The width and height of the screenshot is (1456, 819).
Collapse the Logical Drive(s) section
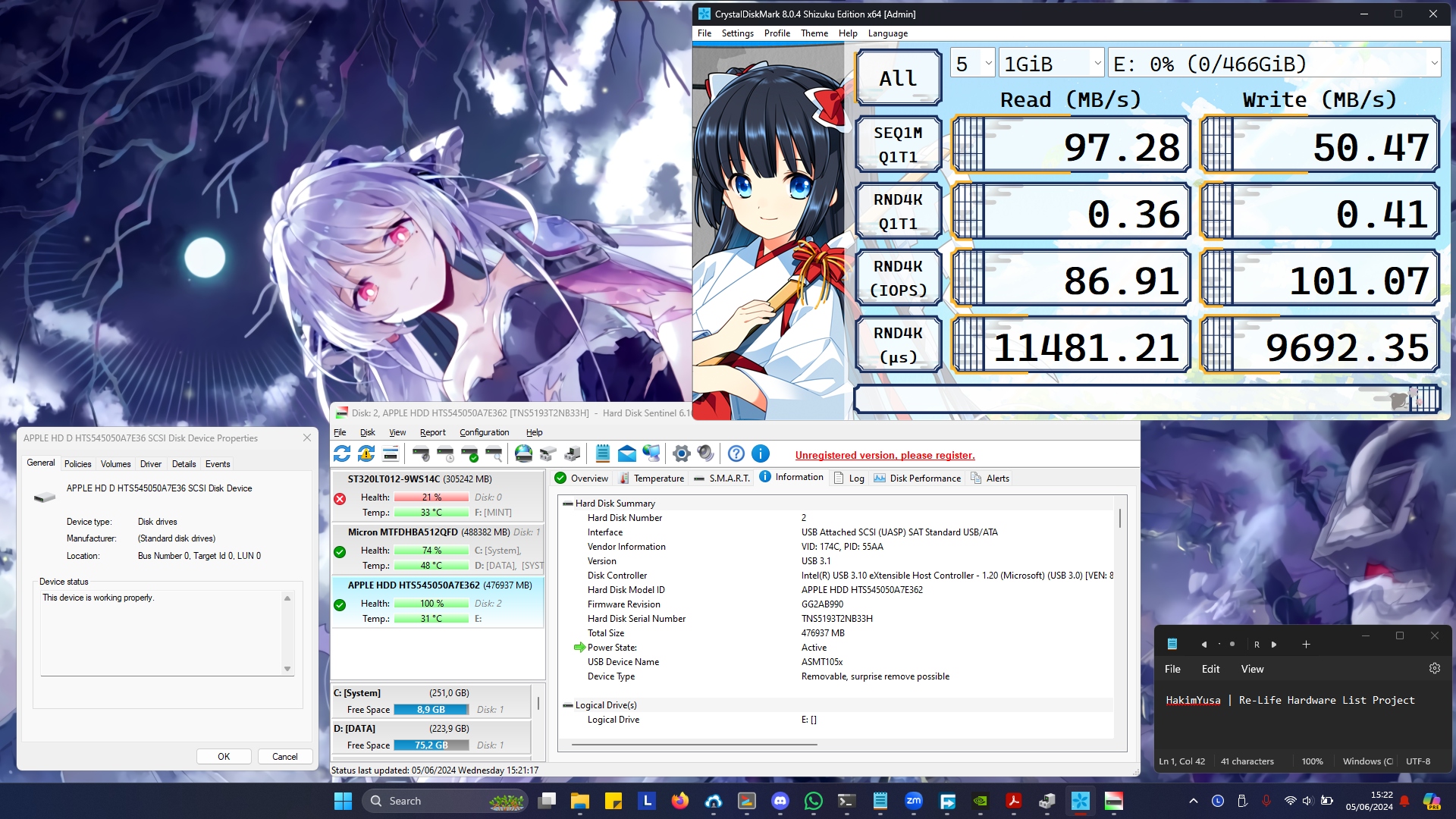click(x=567, y=705)
